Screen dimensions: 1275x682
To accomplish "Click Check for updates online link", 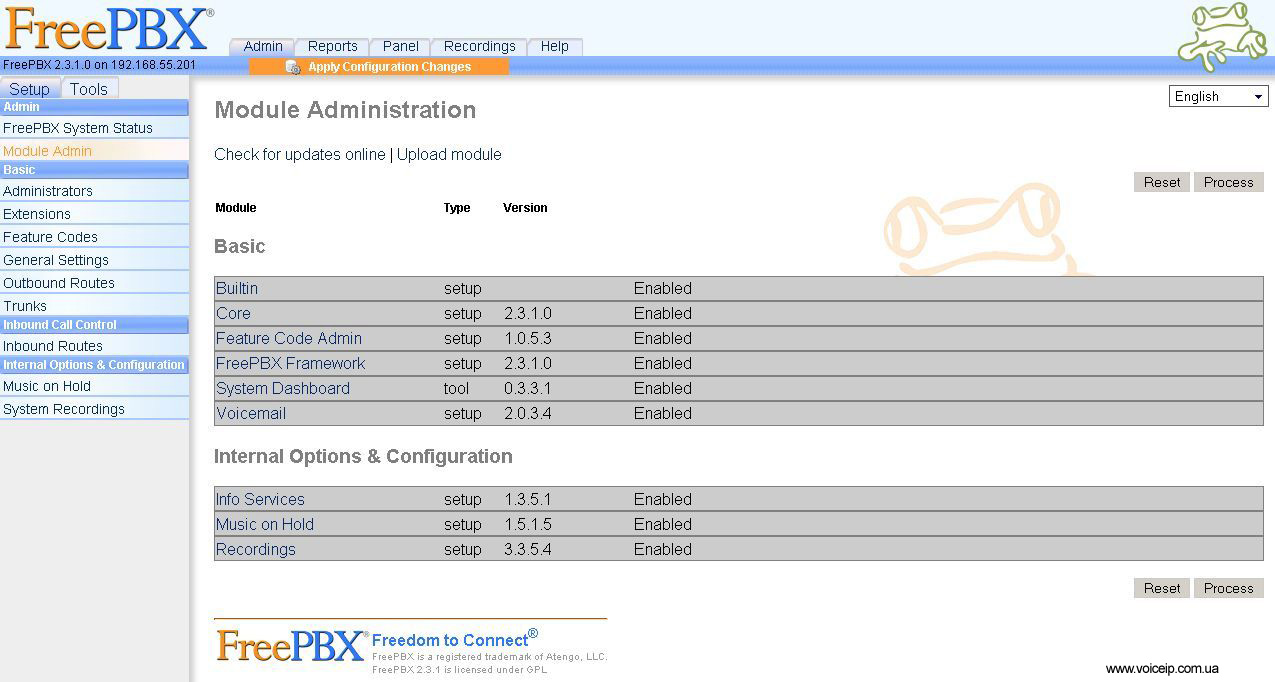I will pos(300,154).
